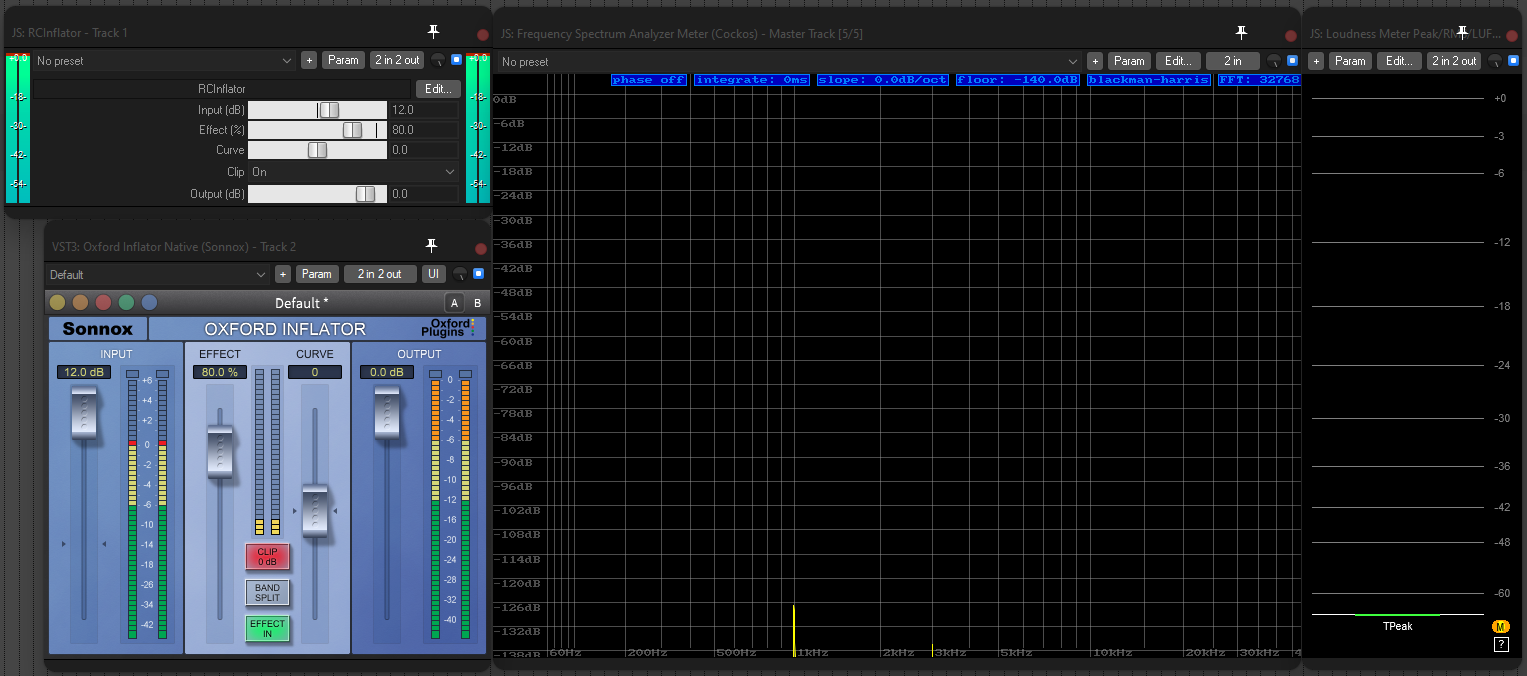Click the RCInflator Output (dB) slider handle
The height and width of the screenshot is (676, 1527).
tap(366, 194)
